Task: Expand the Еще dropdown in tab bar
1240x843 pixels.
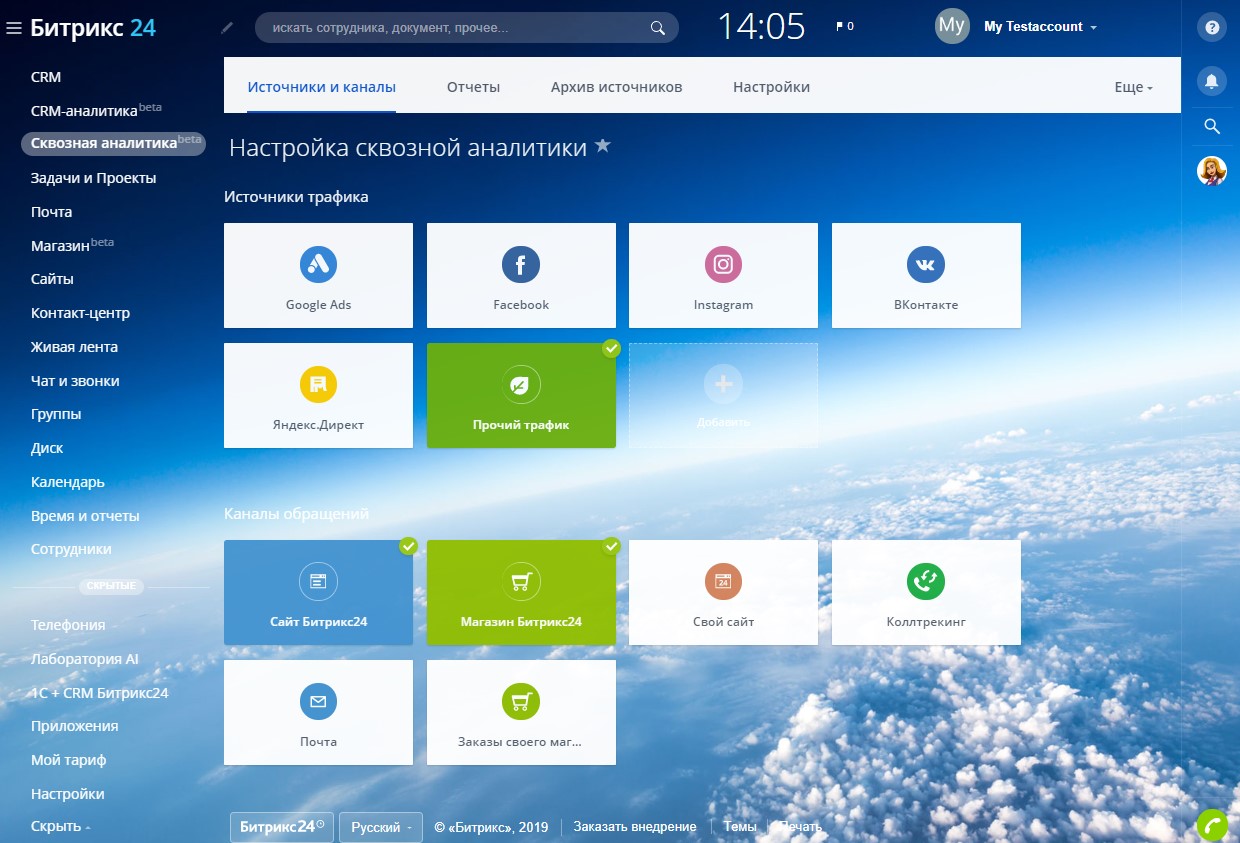Action: pos(1133,87)
